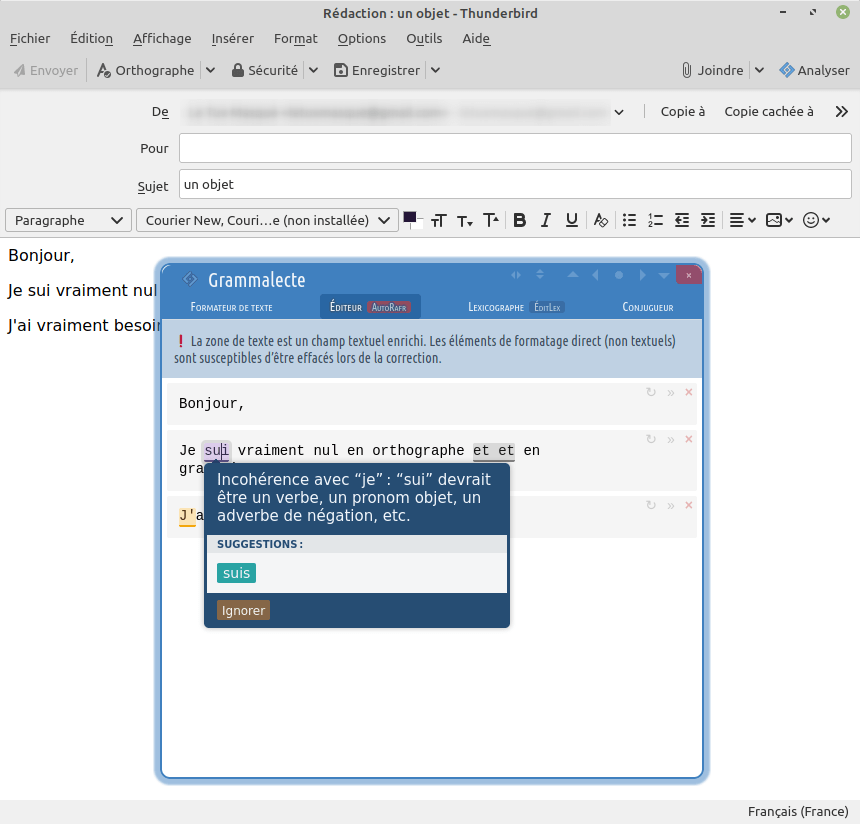This screenshot has width=860, height=824.
Task: Click the Sujet subject field
Action: tap(515, 184)
